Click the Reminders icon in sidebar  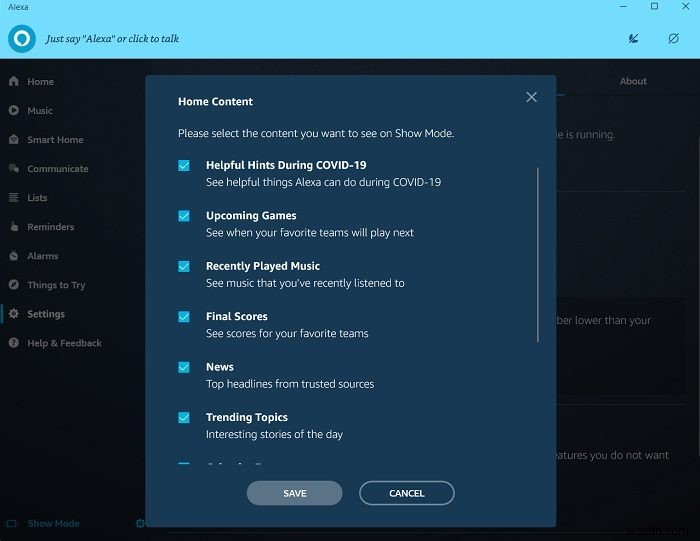point(14,226)
